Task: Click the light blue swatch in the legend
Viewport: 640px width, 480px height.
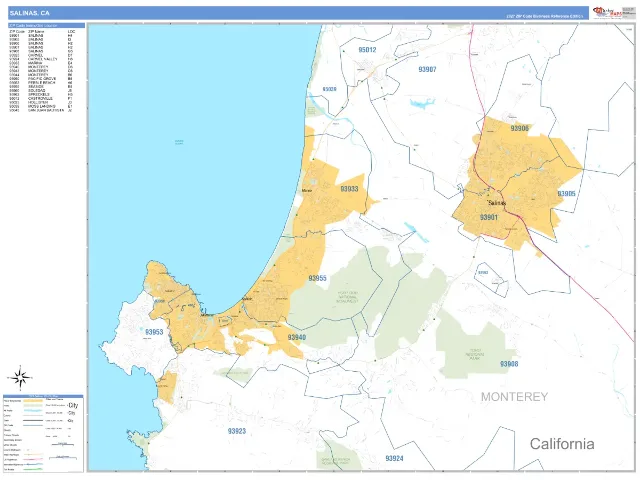Action: coord(33,411)
